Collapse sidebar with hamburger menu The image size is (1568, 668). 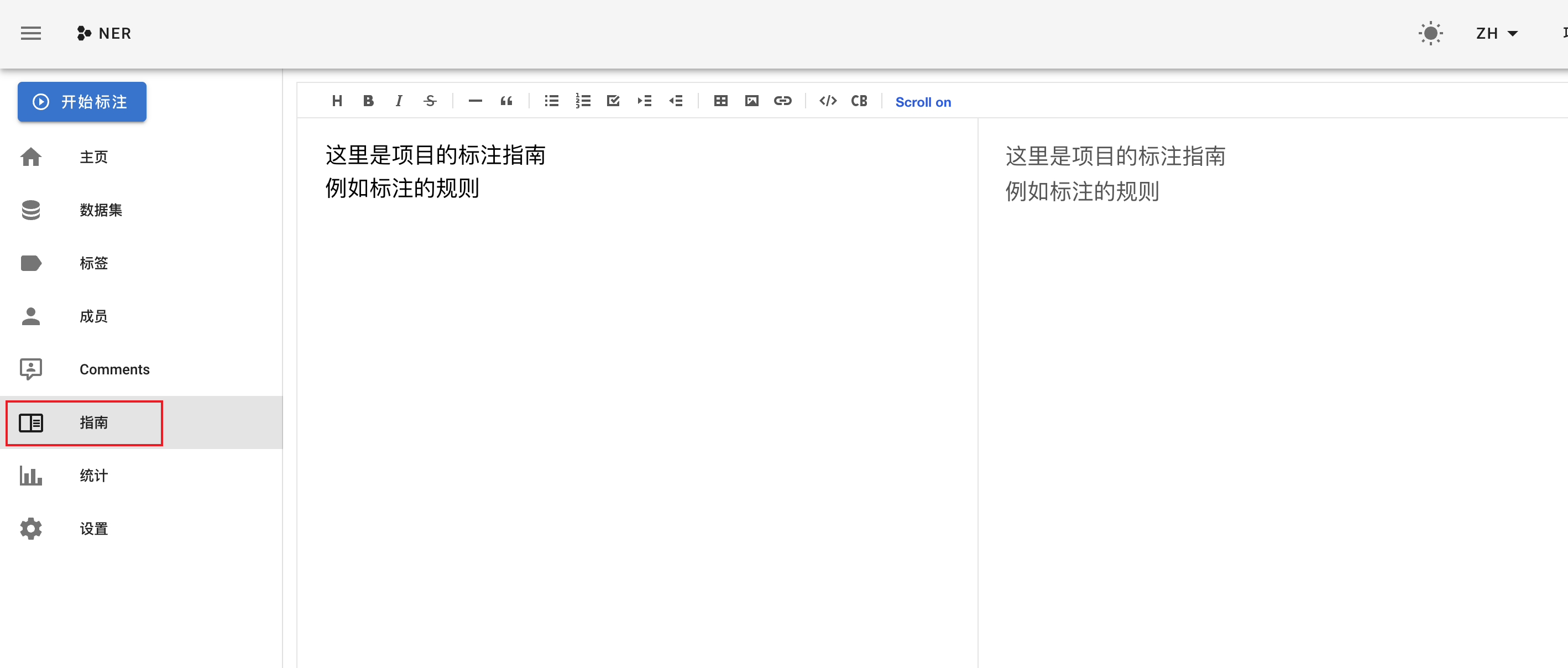(x=31, y=34)
